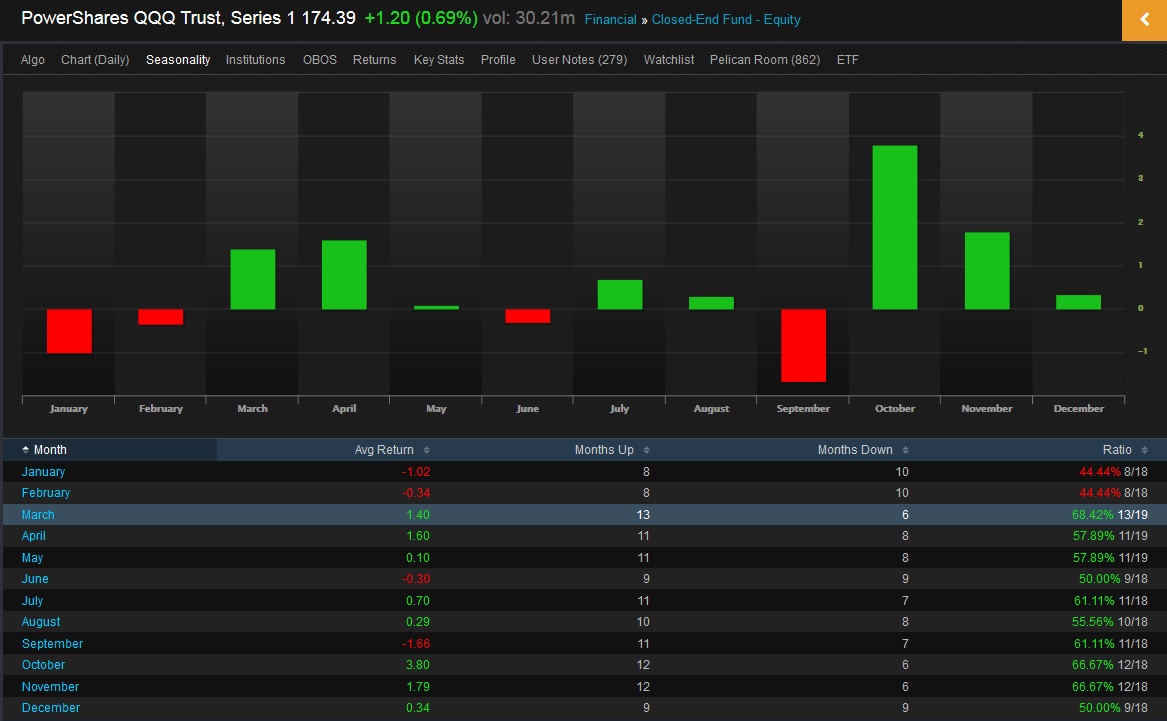Open July link in the table
The image size is (1167, 721).
point(32,600)
